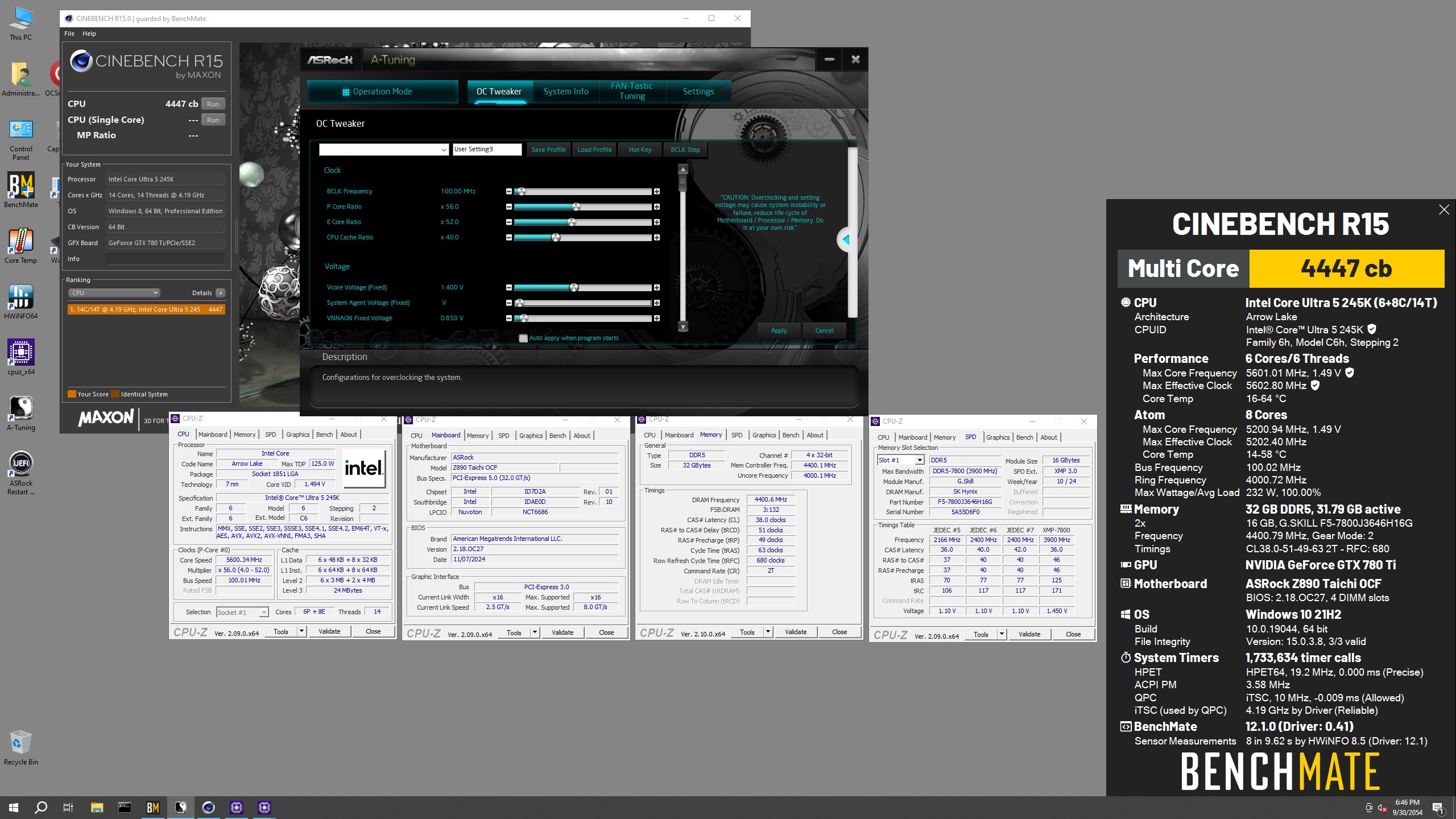
Task: Open Control Panel desktop icon
Action: (x=21, y=140)
